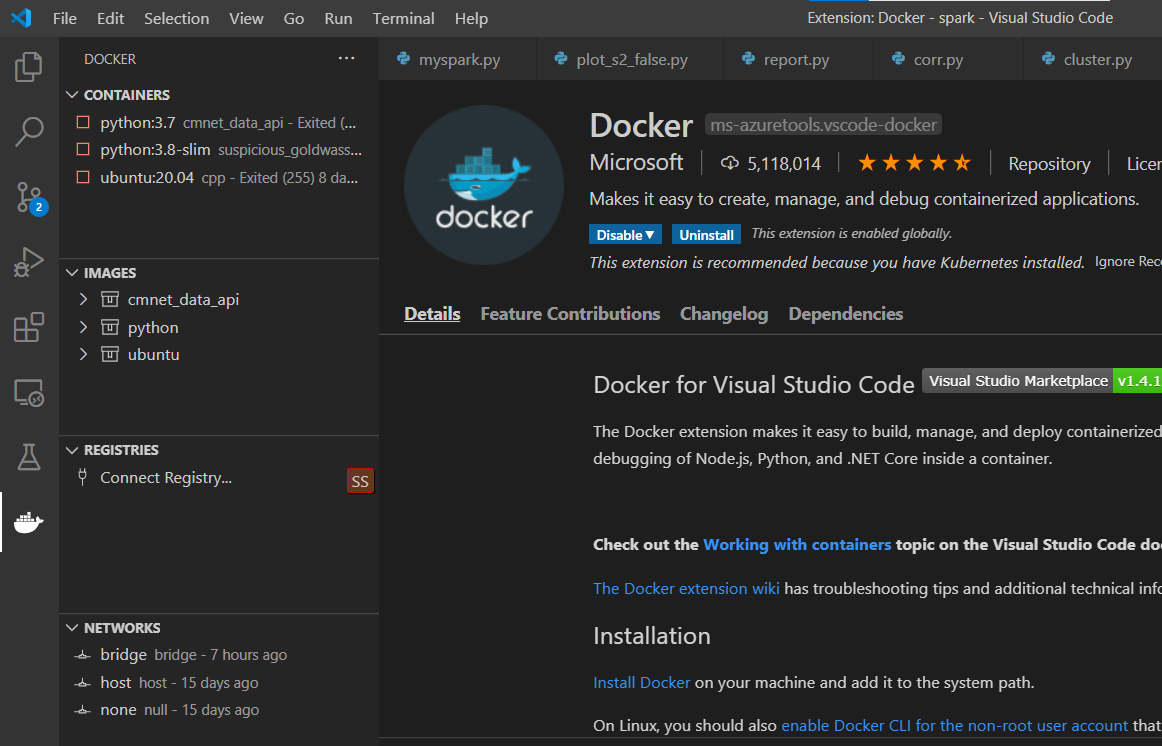Image resolution: width=1162 pixels, height=746 pixels.
Task: Click the network icon beside bridge
Action: [83, 655]
